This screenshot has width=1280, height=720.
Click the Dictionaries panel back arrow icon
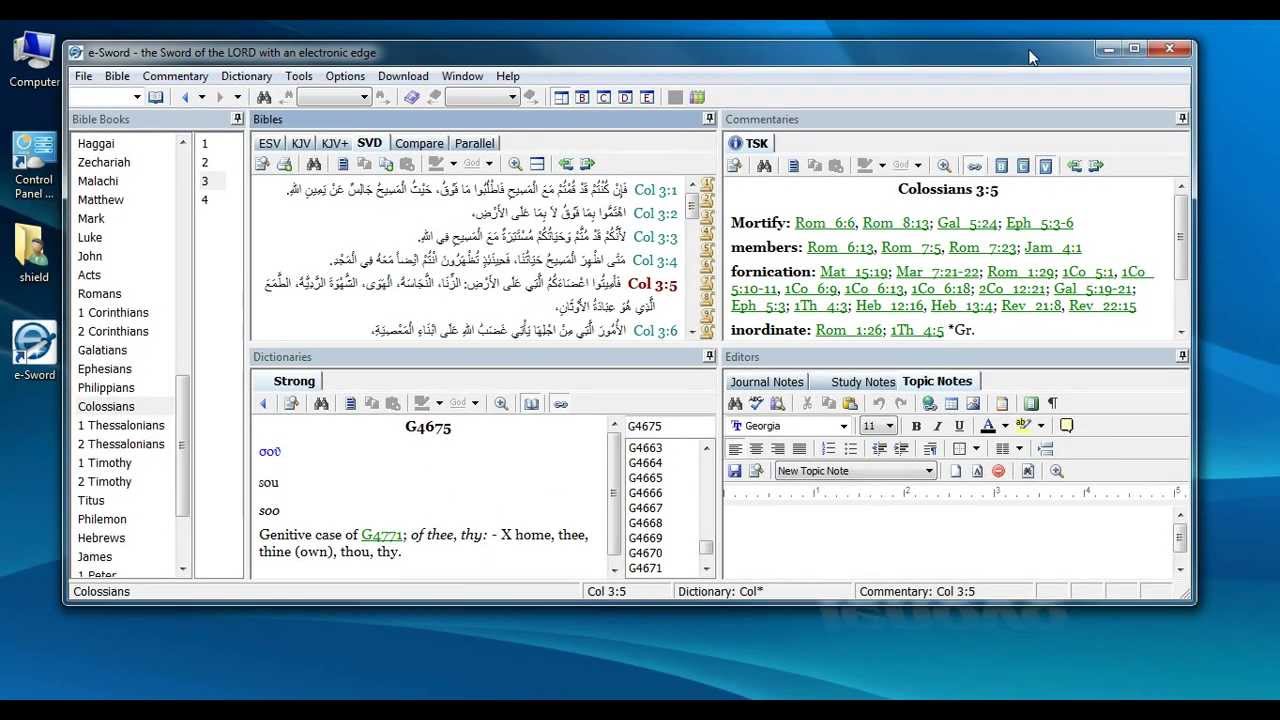point(264,403)
